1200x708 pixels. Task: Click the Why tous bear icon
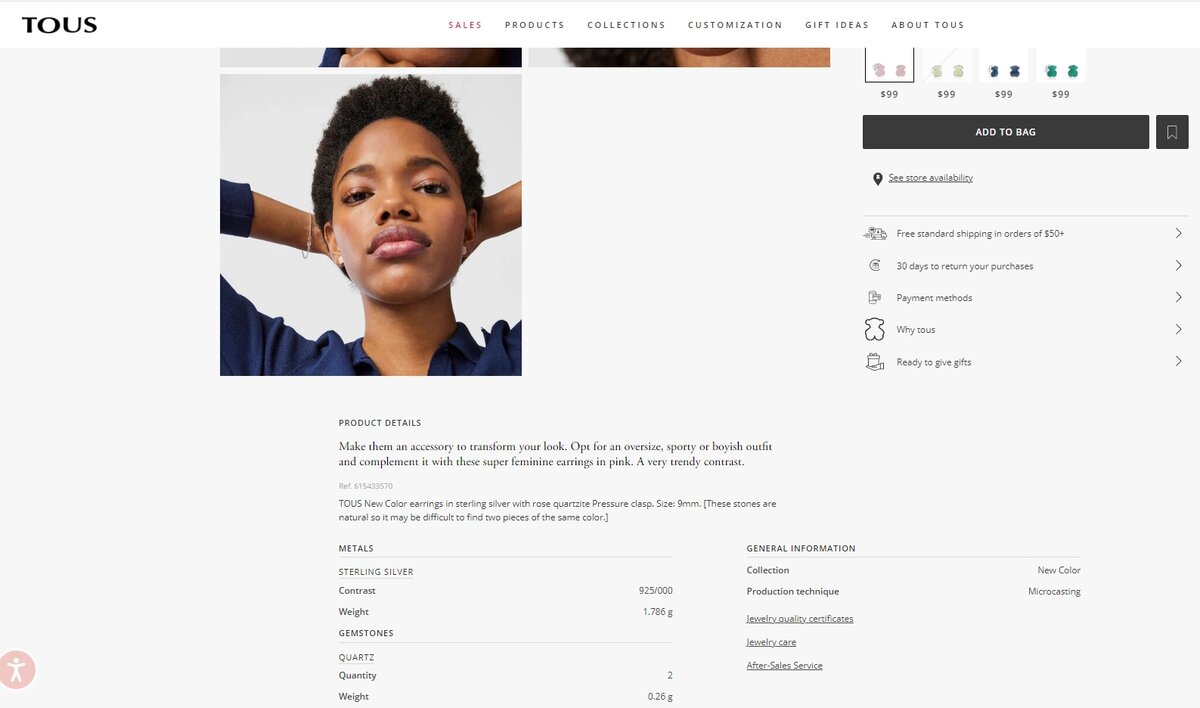875,329
